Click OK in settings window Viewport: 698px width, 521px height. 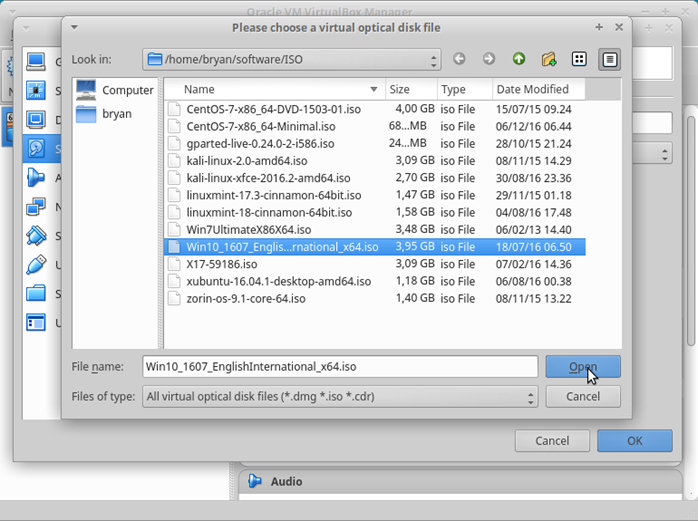[x=634, y=441]
